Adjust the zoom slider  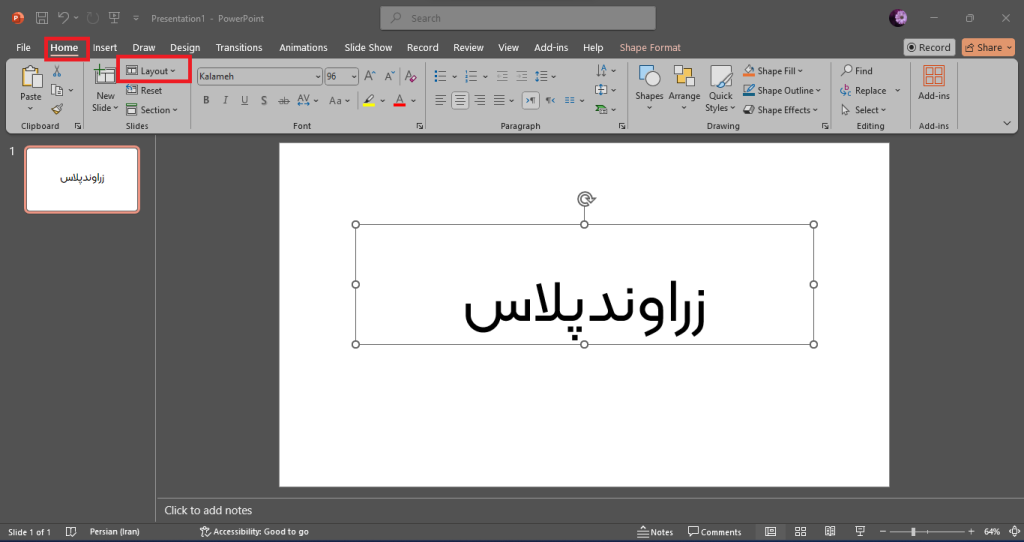(913, 532)
